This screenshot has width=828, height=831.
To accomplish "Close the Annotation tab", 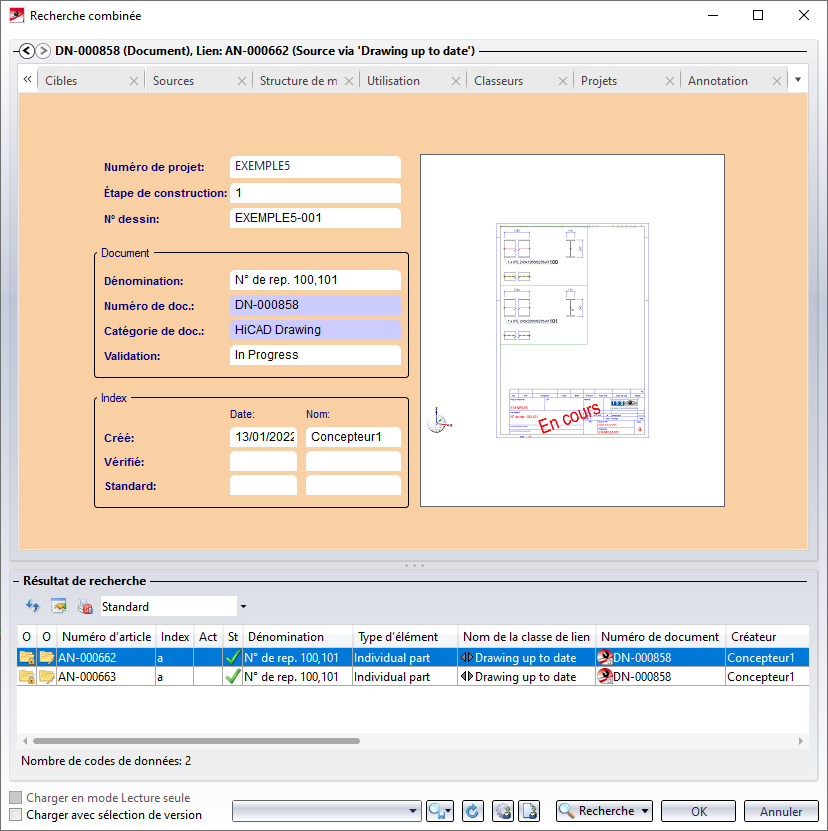I will tap(777, 81).
